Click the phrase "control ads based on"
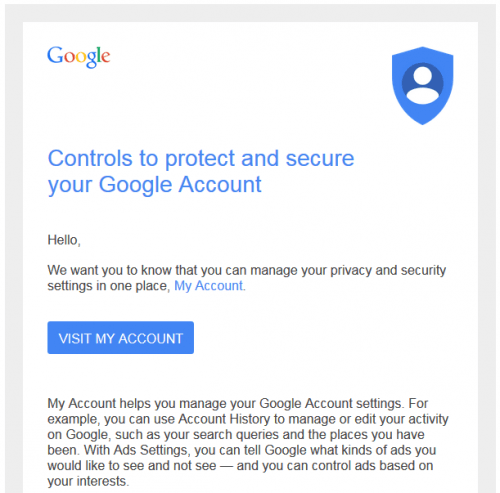 click(x=372, y=466)
